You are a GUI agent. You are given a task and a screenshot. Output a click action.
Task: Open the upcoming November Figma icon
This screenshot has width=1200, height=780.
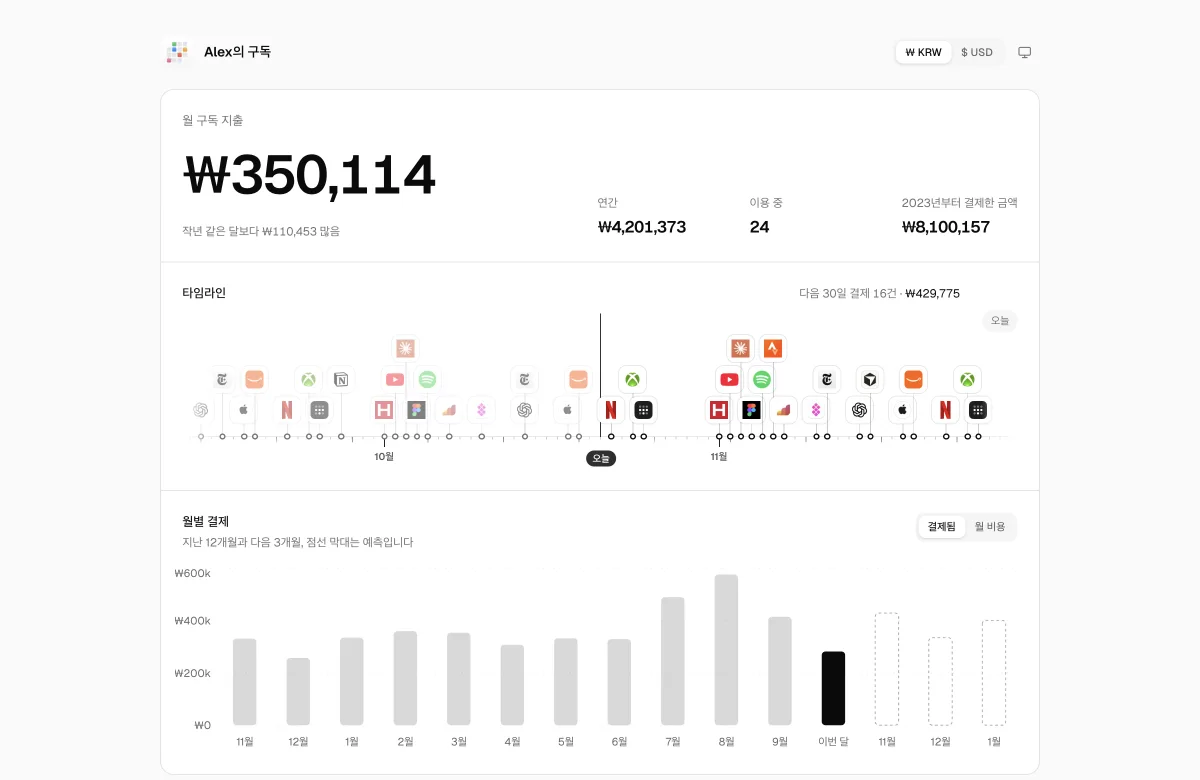(751, 410)
